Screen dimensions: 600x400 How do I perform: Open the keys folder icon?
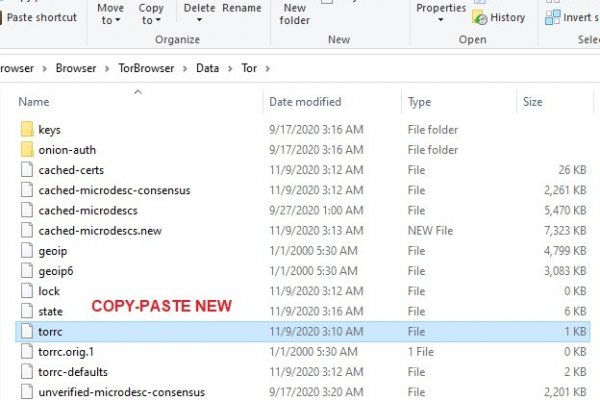26,130
